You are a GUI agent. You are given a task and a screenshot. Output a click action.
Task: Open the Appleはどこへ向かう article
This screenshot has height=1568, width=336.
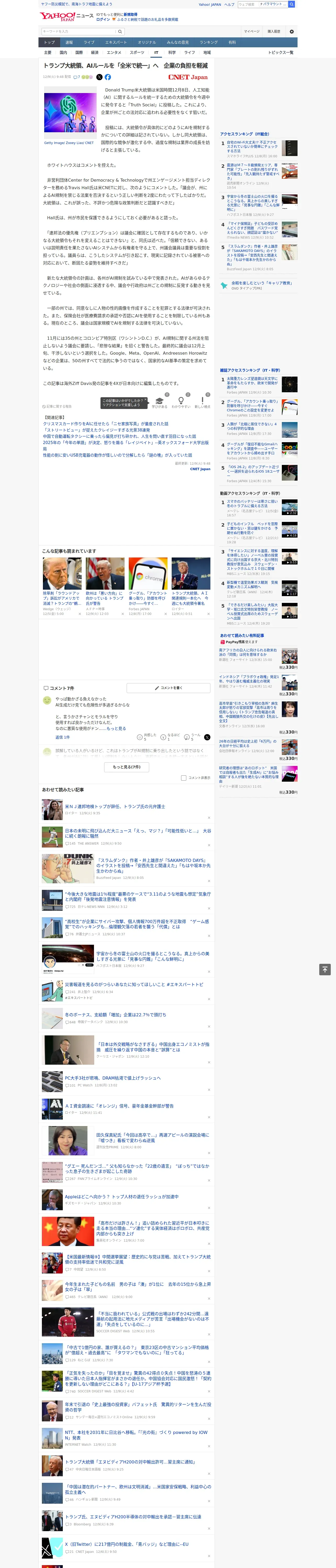(121, 1197)
